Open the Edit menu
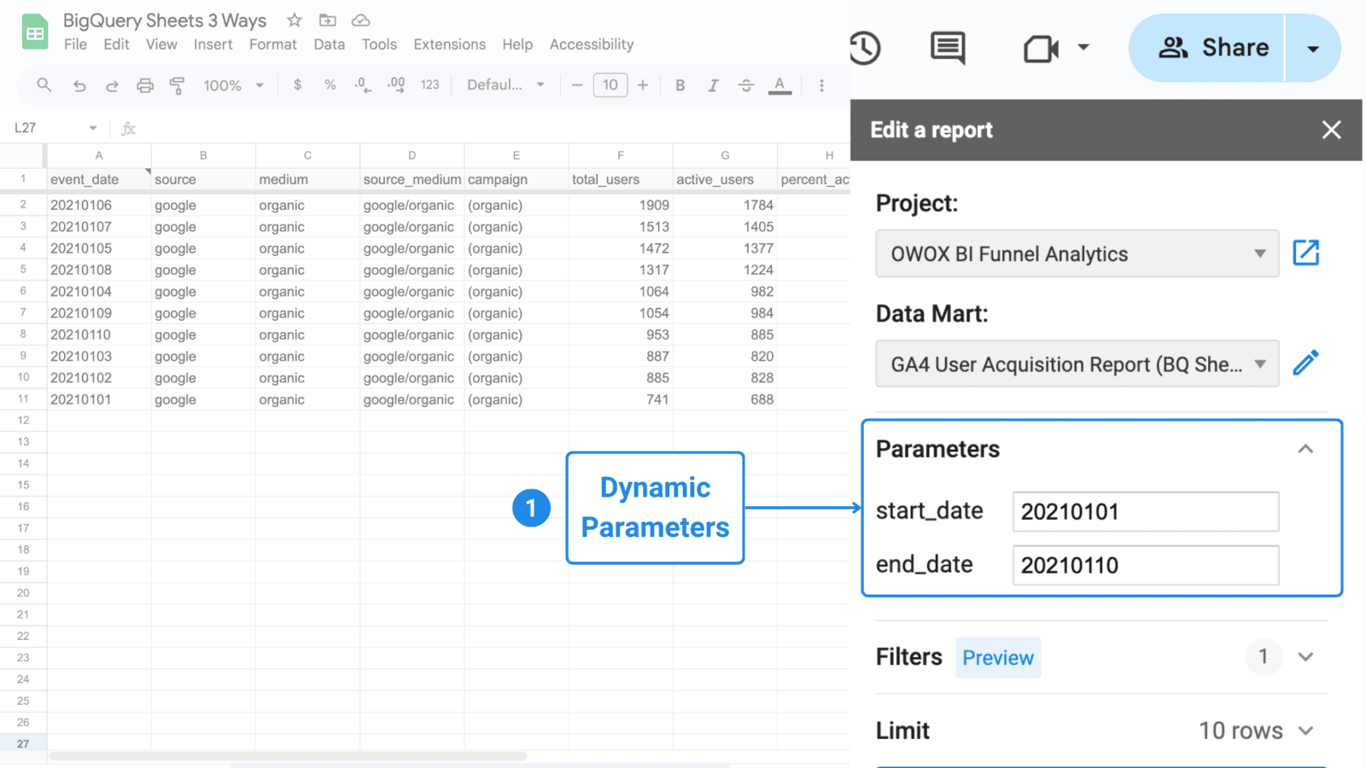The height and width of the screenshot is (768, 1366). tap(116, 45)
